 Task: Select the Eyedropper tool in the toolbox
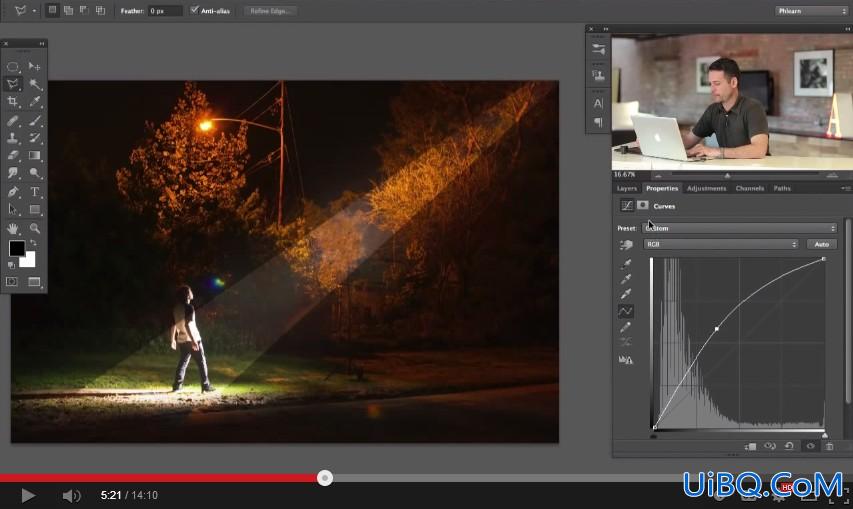pyautogui.click(x=34, y=101)
